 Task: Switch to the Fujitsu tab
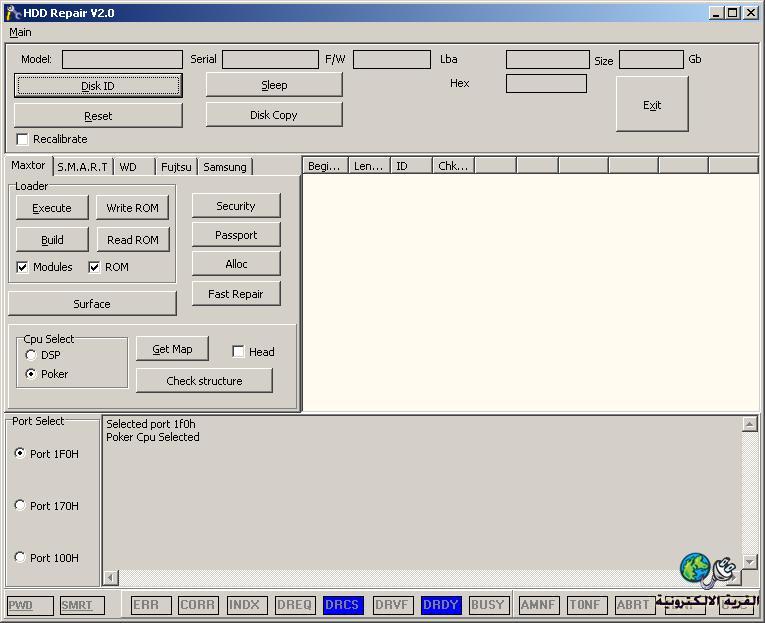click(x=176, y=167)
